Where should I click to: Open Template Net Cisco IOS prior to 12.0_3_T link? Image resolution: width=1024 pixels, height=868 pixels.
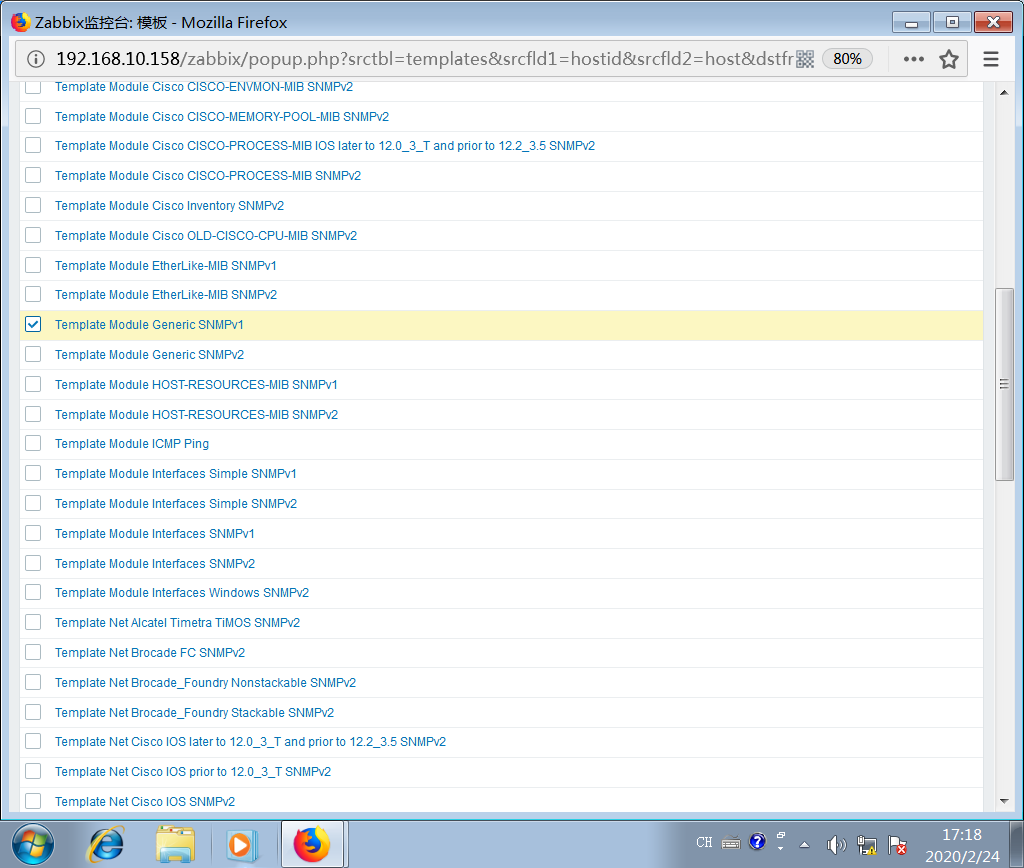click(193, 771)
